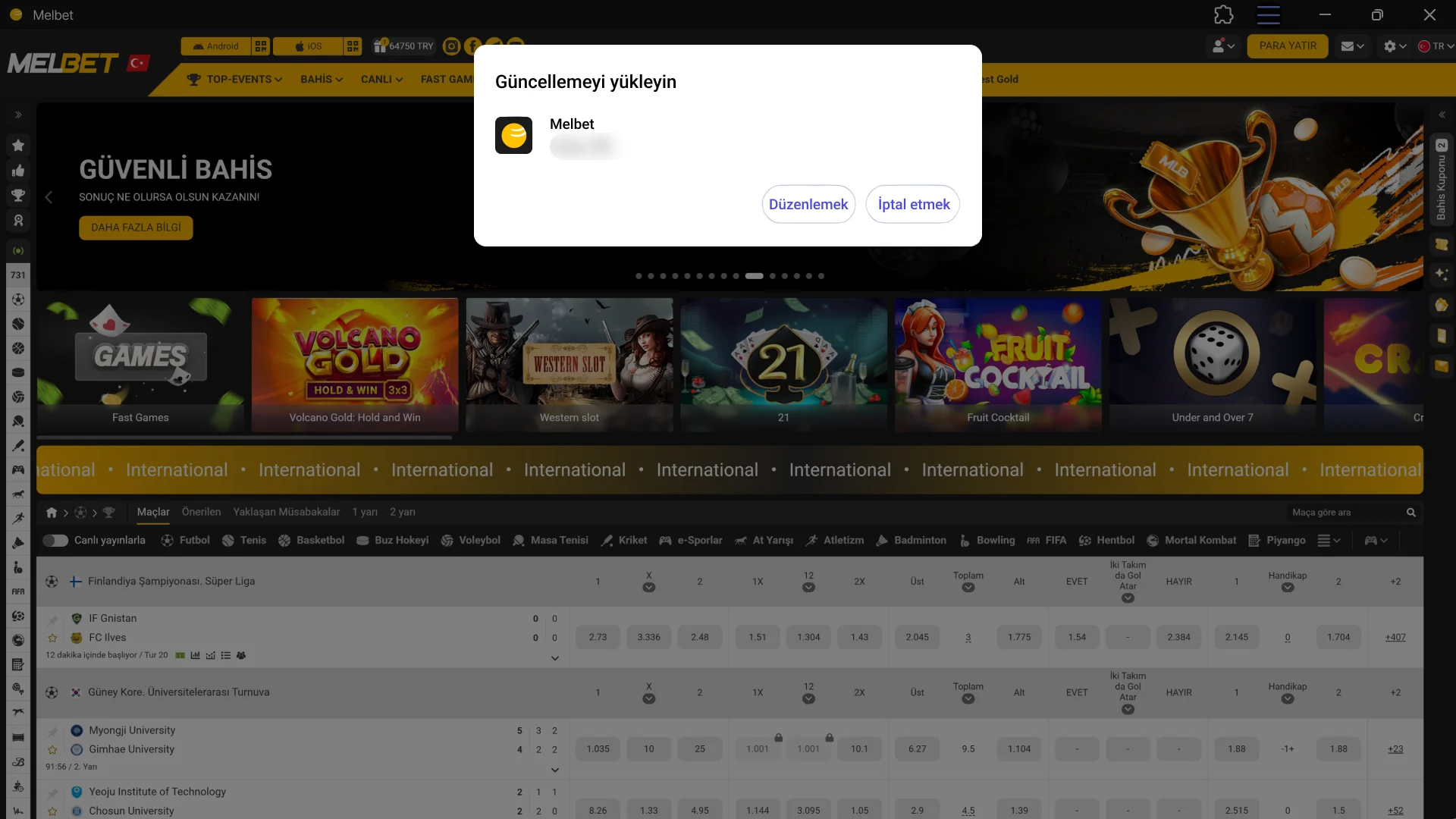Open Melbet's Instagram page icon

click(x=451, y=46)
